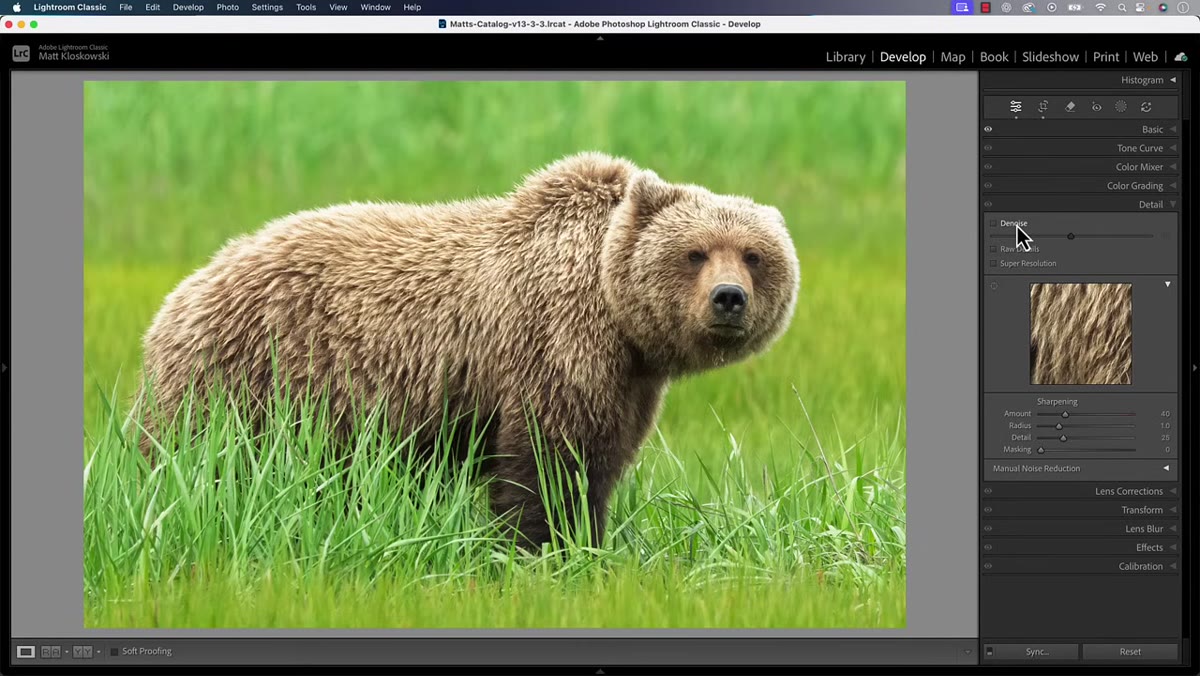Switch to the Print module
The height and width of the screenshot is (676, 1200).
(x=1106, y=57)
